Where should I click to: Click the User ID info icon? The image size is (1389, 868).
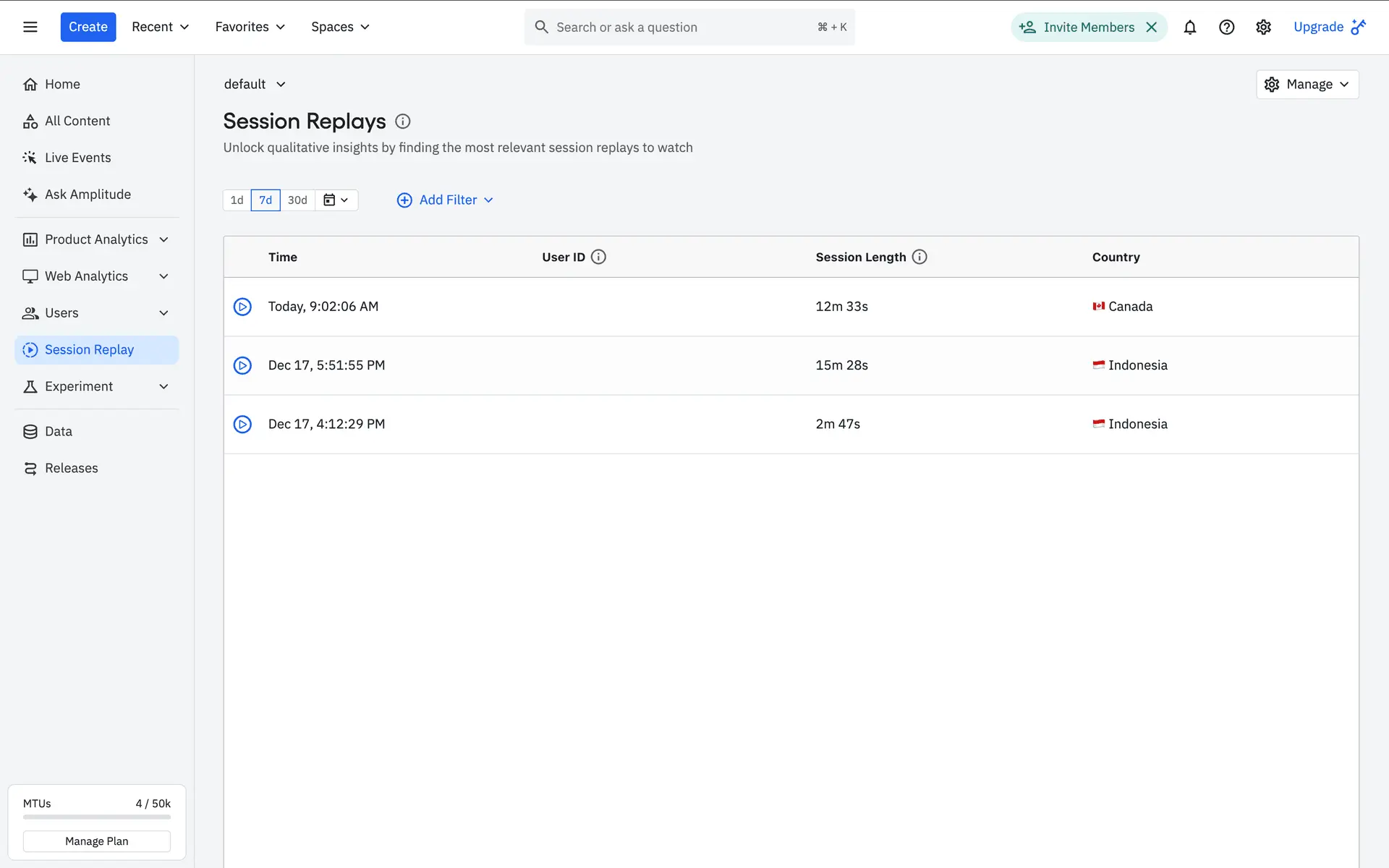pos(598,257)
